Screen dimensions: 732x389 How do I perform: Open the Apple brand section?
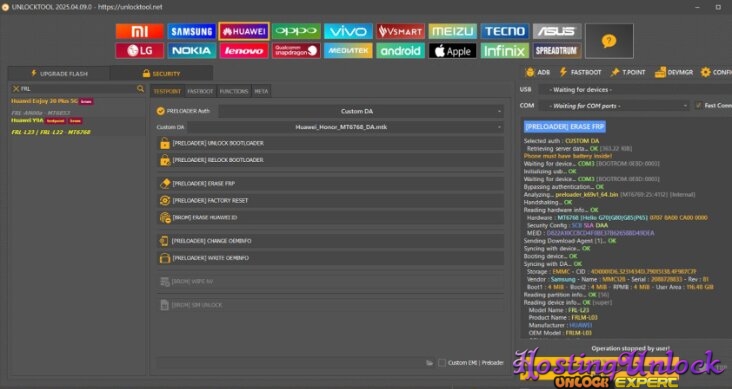tap(452, 50)
